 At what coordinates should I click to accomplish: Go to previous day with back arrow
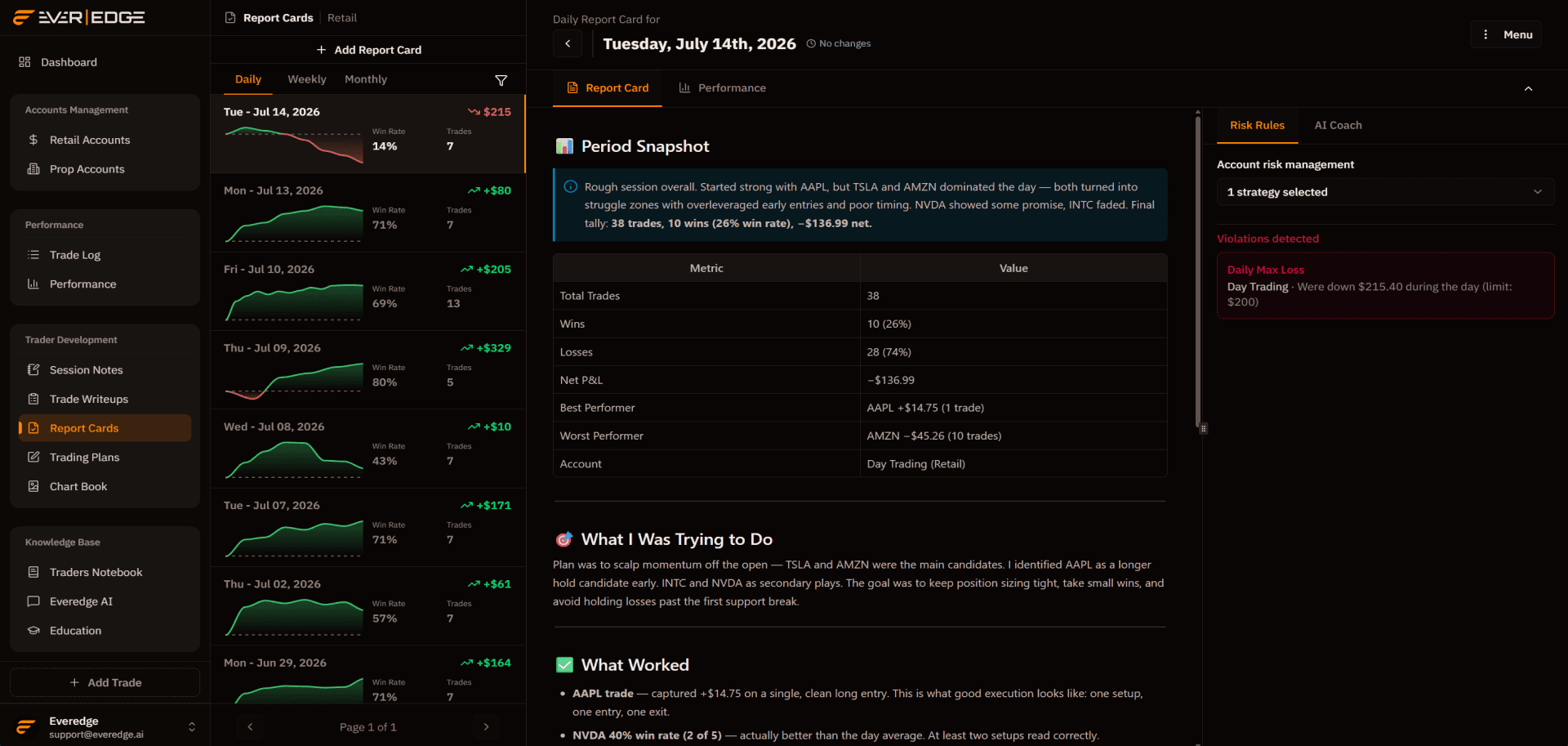tap(568, 43)
